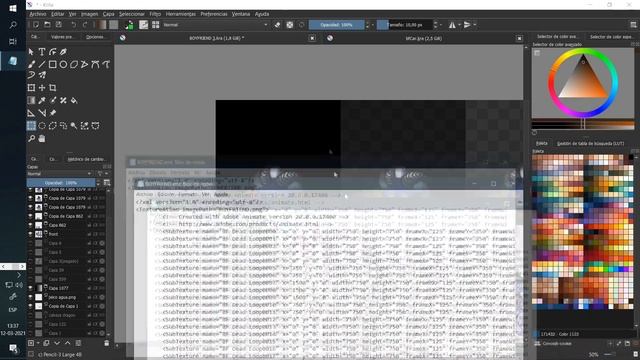Screen dimensions: 640x360
Task: Select the Gradient tool
Action: click(31, 100)
